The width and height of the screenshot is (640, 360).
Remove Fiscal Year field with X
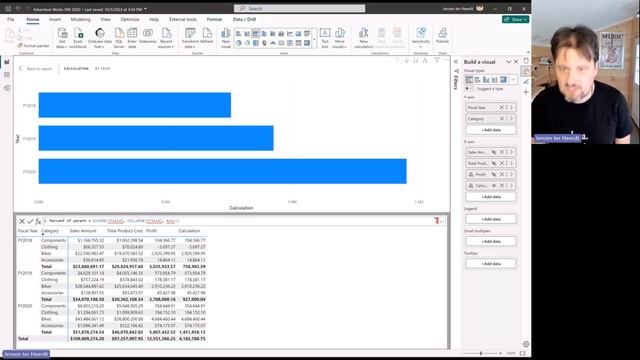502,107
